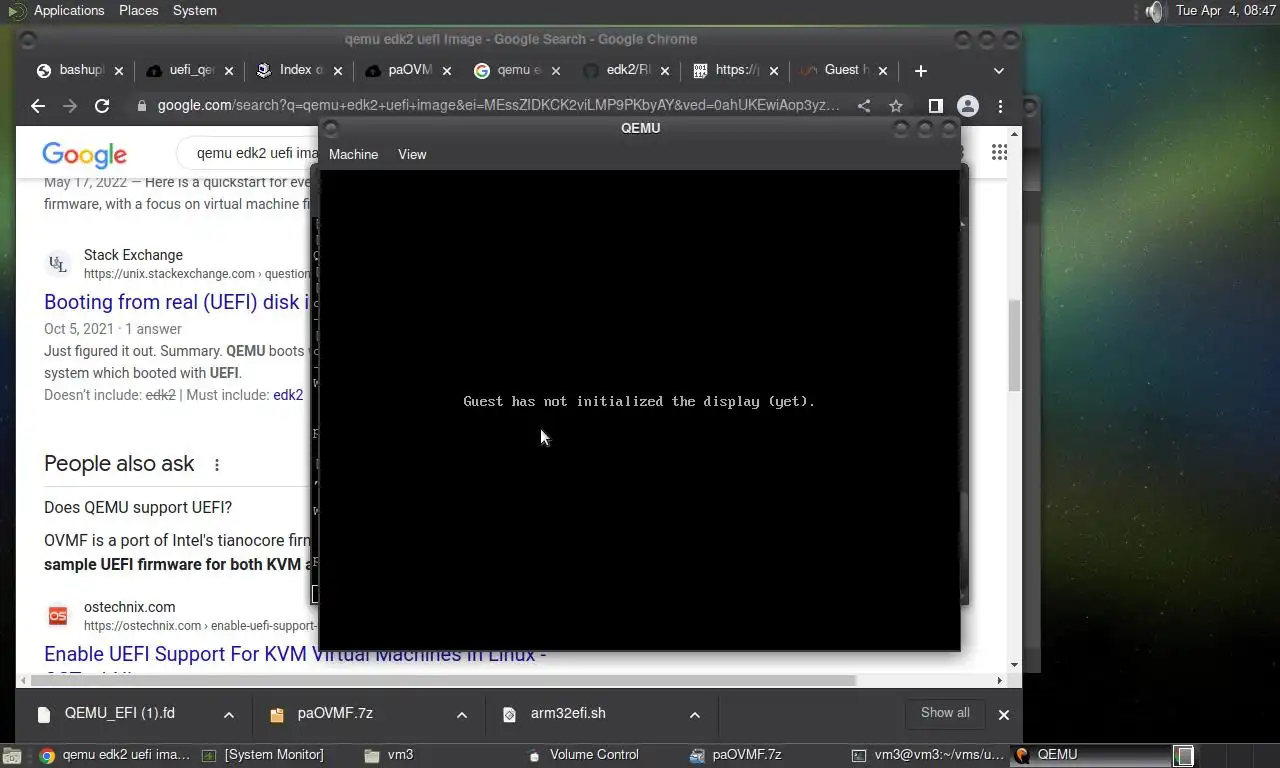Open the View menu in QEMU
The width and height of the screenshot is (1280, 768).
tap(412, 154)
